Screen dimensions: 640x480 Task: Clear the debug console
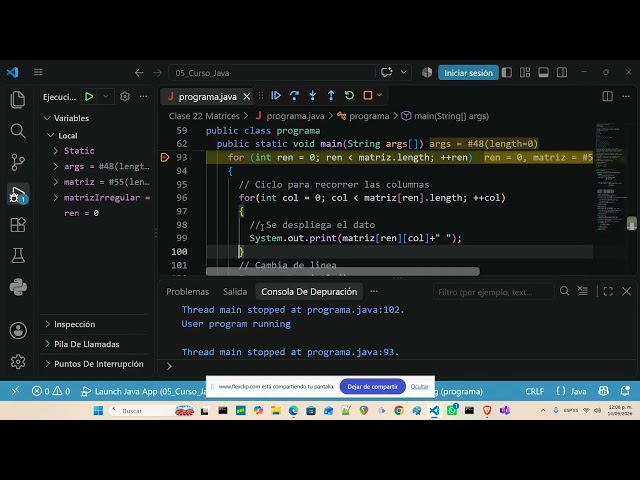tap(583, 291)
